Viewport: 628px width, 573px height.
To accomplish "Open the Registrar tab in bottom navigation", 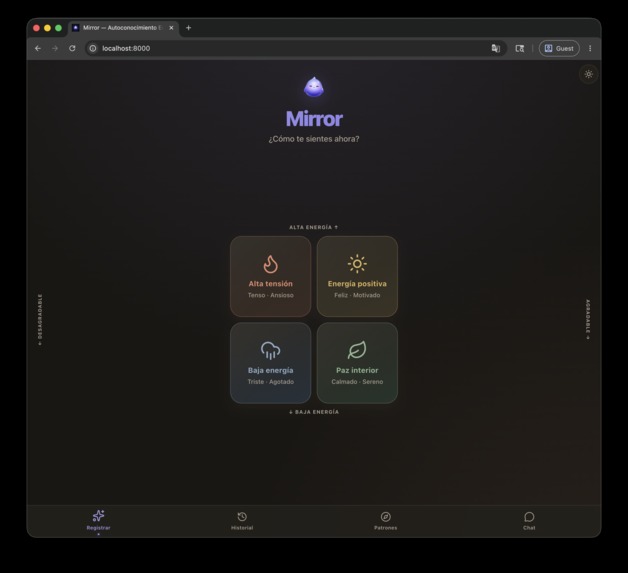I will [x=99, y=521].
